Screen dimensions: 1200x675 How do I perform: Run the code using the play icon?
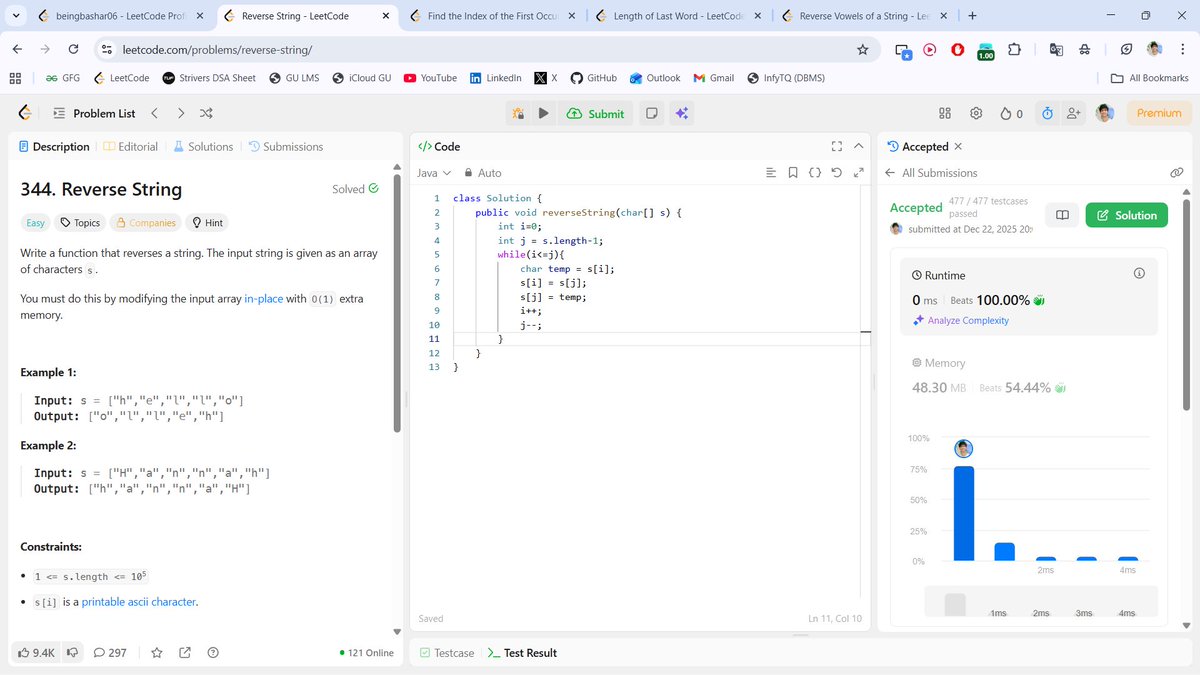click(541, 113)
